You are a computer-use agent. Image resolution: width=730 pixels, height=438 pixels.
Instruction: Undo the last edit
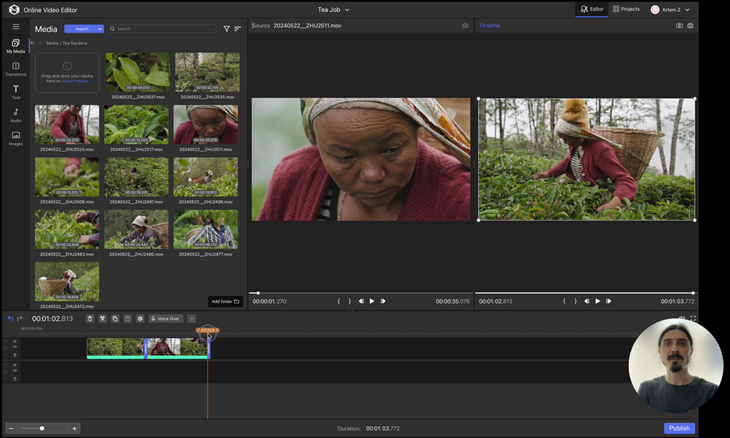[x=10, y=318]
